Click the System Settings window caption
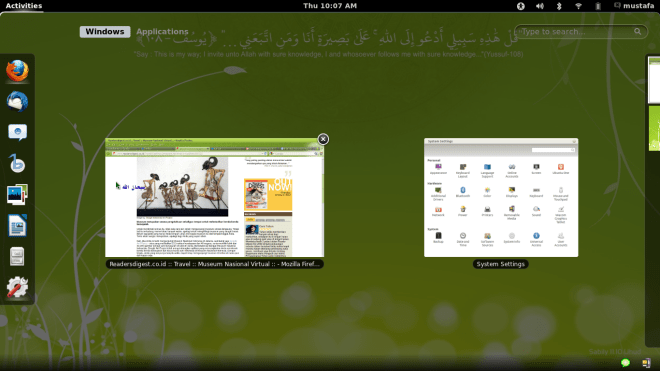This screenshot has height=371, width=660. coord(500,264)
